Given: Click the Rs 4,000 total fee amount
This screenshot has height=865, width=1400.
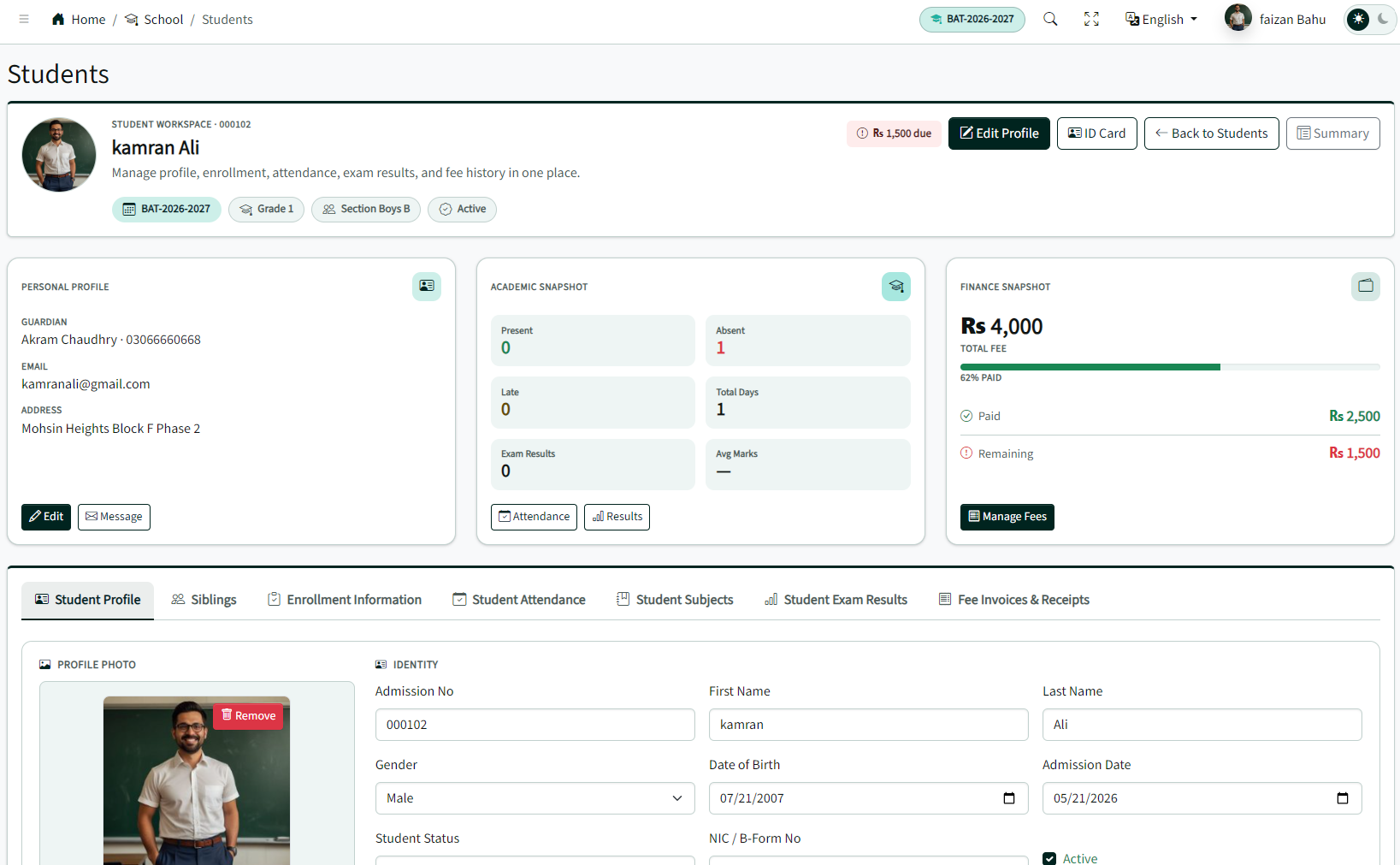Looking at the screenshot, I should click(1001, 326).
